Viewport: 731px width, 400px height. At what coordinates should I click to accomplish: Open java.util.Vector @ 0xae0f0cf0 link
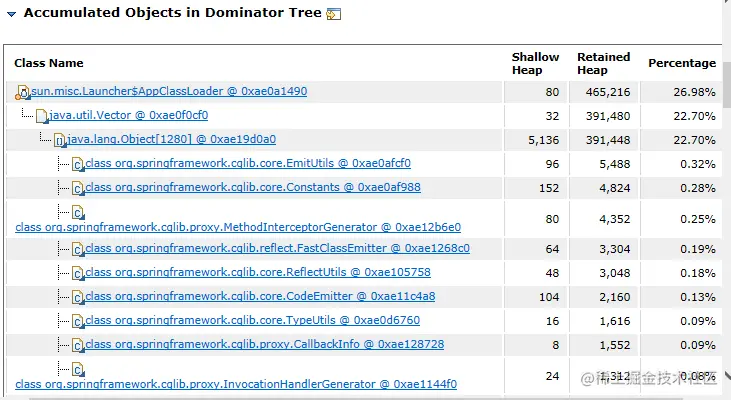[129, 115]
